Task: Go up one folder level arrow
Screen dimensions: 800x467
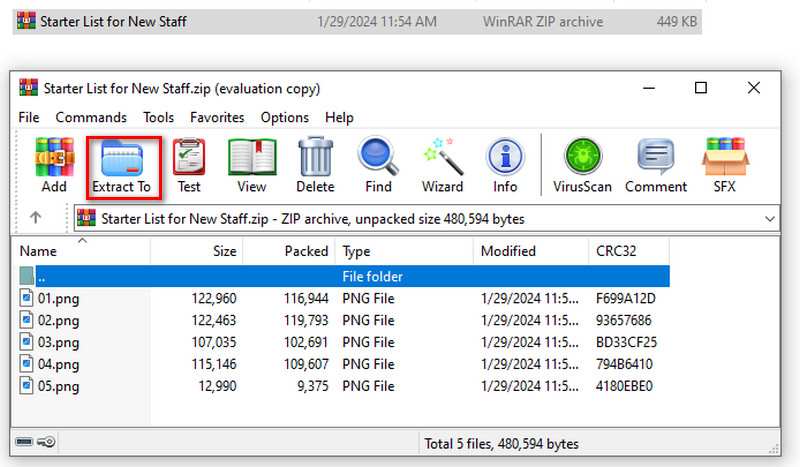Action: (x=35, y=218)
